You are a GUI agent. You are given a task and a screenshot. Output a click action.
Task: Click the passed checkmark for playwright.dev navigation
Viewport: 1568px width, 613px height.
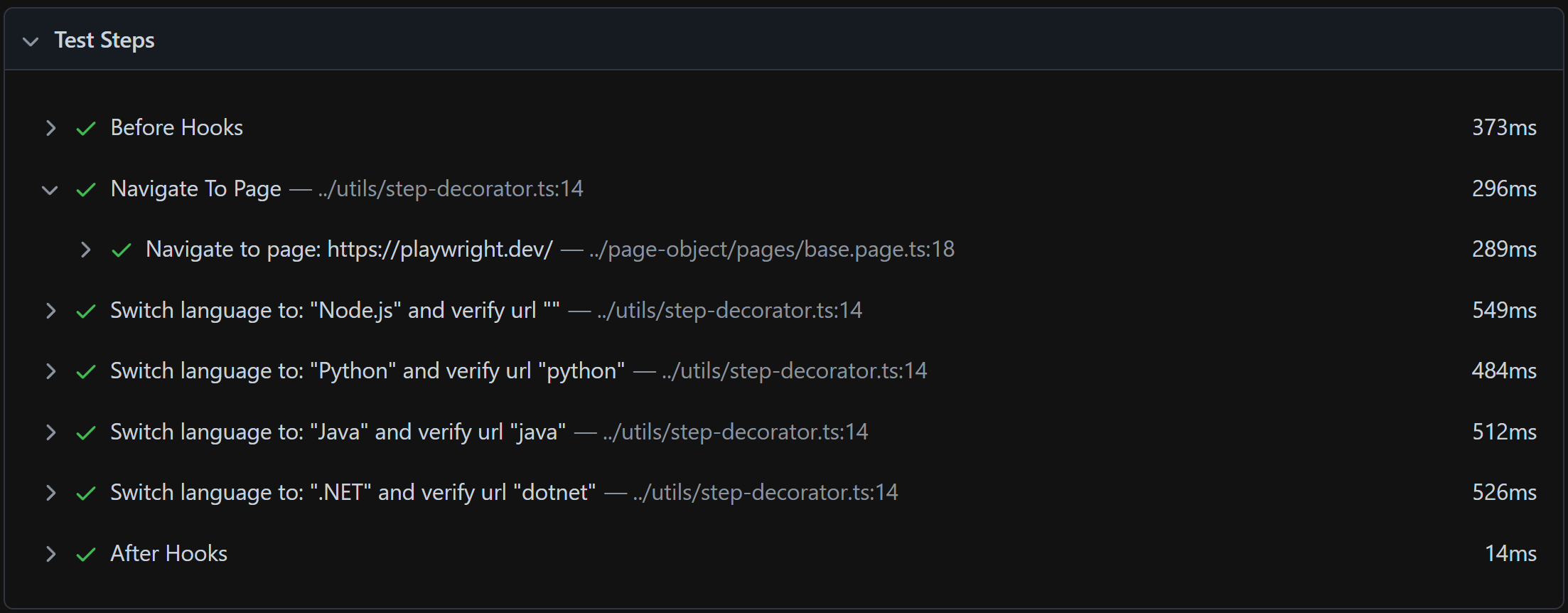[x=122, y=250]
